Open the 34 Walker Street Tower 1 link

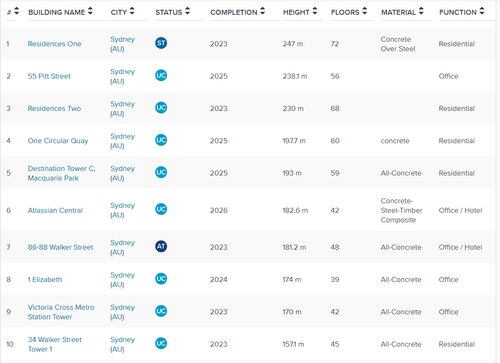55,344
